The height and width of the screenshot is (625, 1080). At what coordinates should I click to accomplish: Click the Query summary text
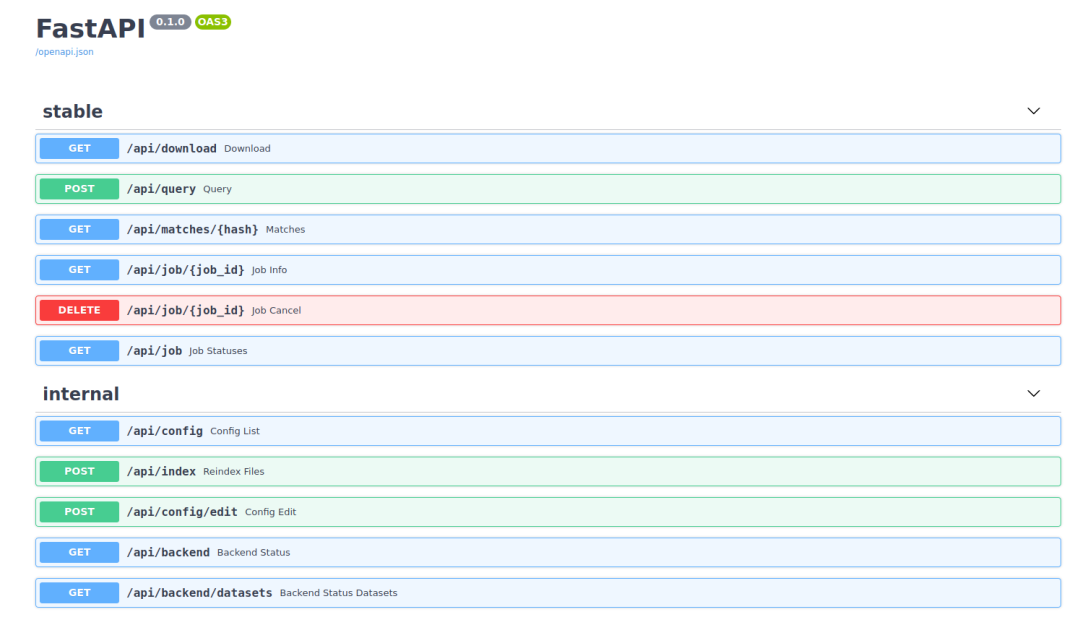point(217,189)
